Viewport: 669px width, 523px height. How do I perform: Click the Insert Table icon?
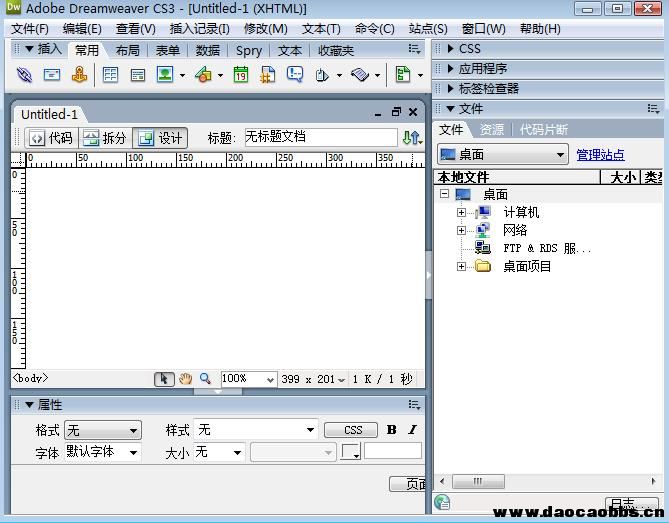coord(111,75)
